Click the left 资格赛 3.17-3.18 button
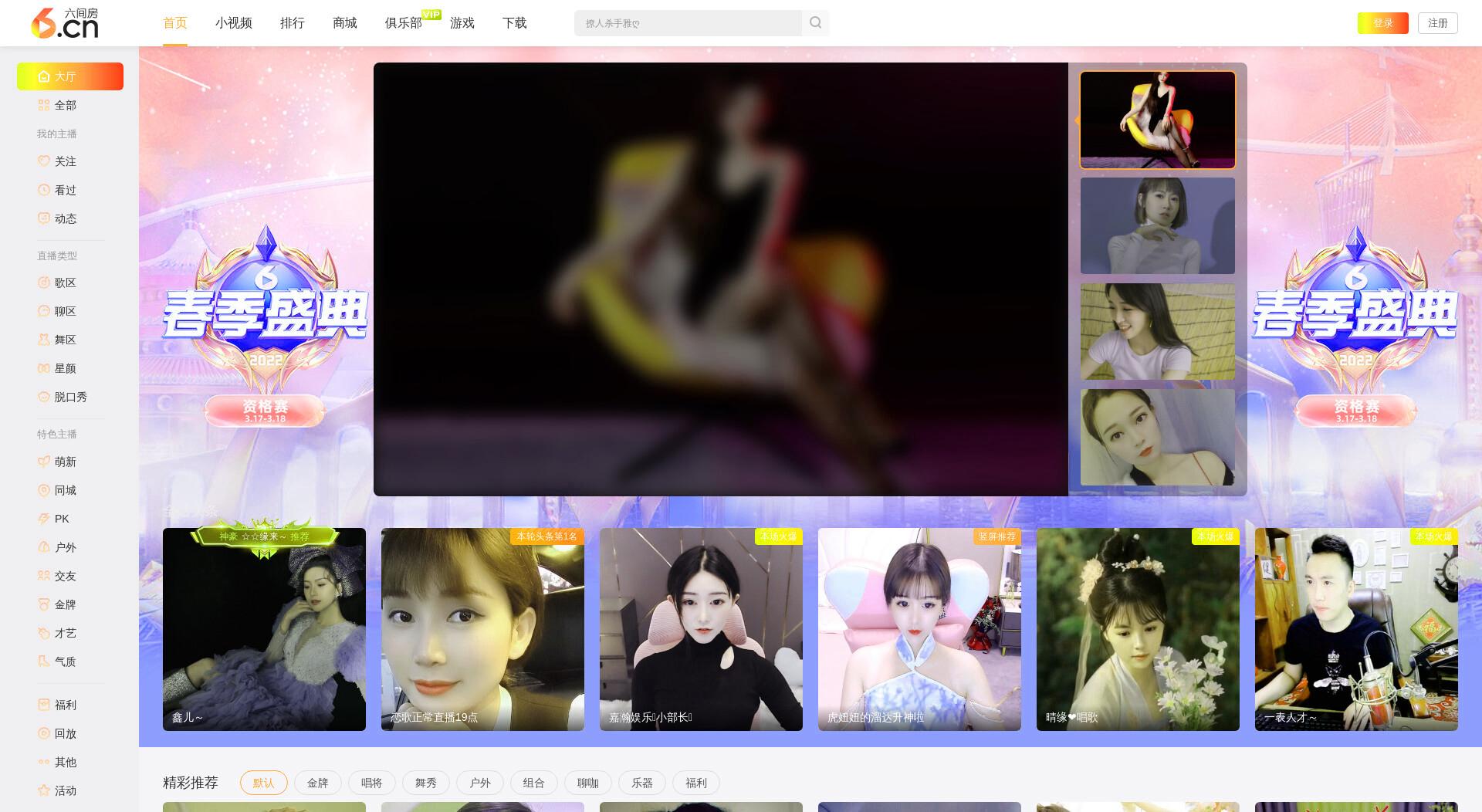Screen dimensions: 1482x812 tap(265, 411)
